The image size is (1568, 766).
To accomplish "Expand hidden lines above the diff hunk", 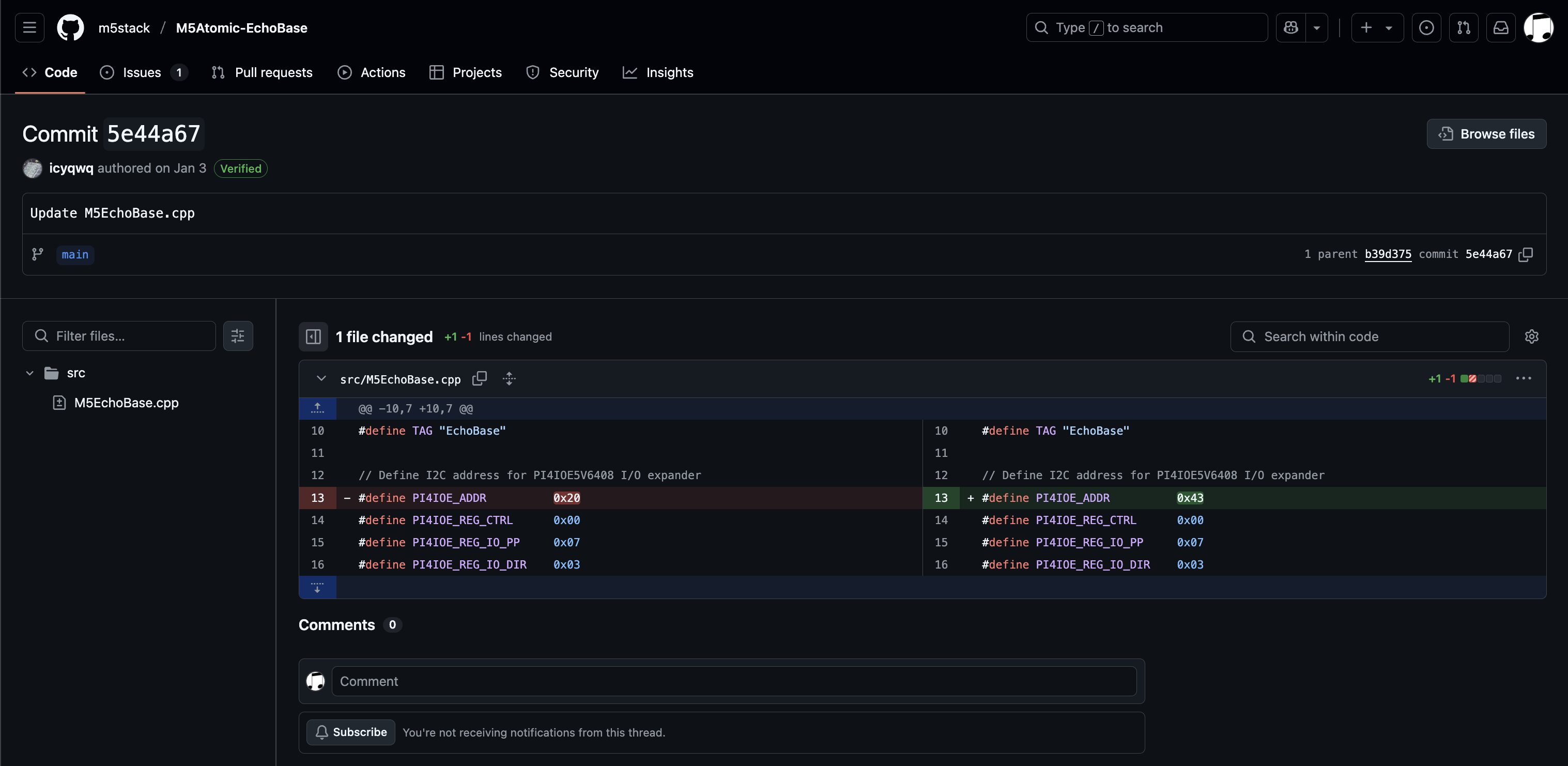I will 317,408.
